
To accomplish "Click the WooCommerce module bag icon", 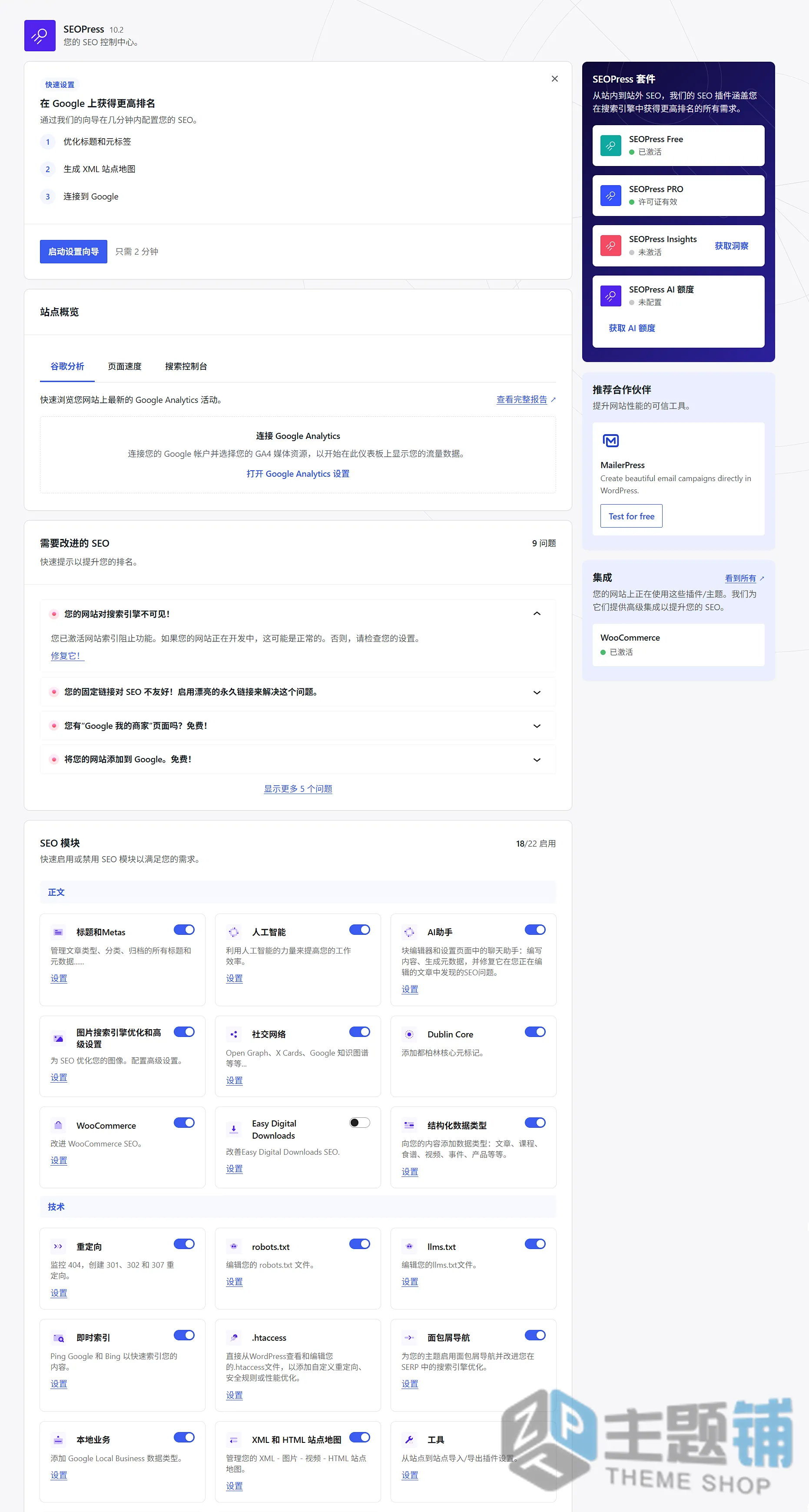I will tap(58, 1125).
